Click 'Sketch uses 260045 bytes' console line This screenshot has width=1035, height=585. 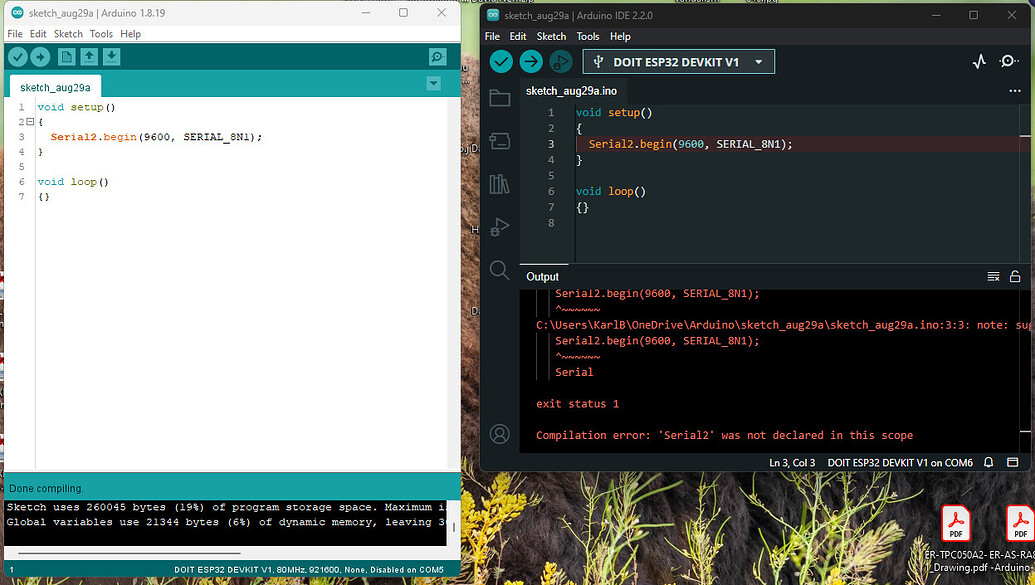pos(226,507)
